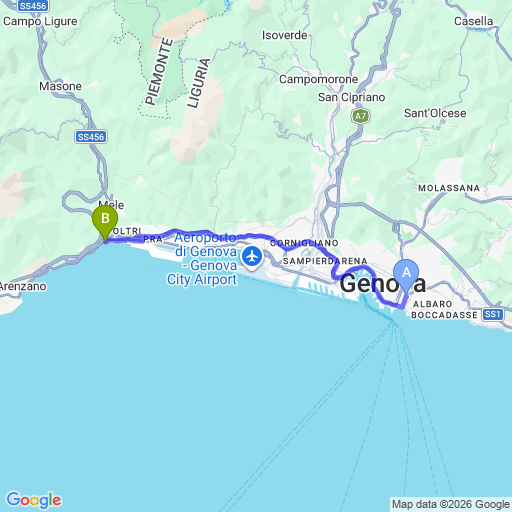
Task: Select the Masone town label
Action: coord(60,86)
